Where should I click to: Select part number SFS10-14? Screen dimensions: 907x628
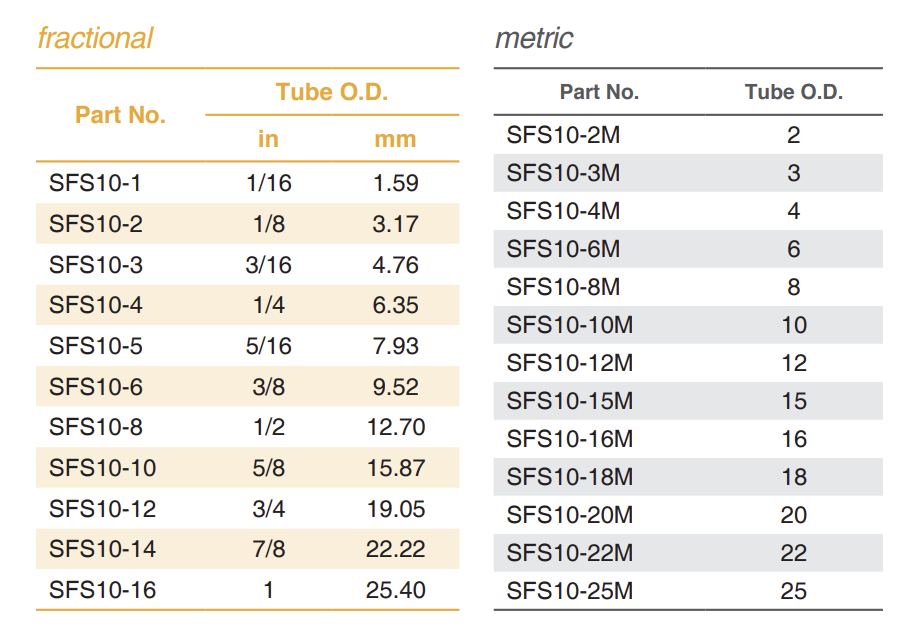(x=102, y=549)
